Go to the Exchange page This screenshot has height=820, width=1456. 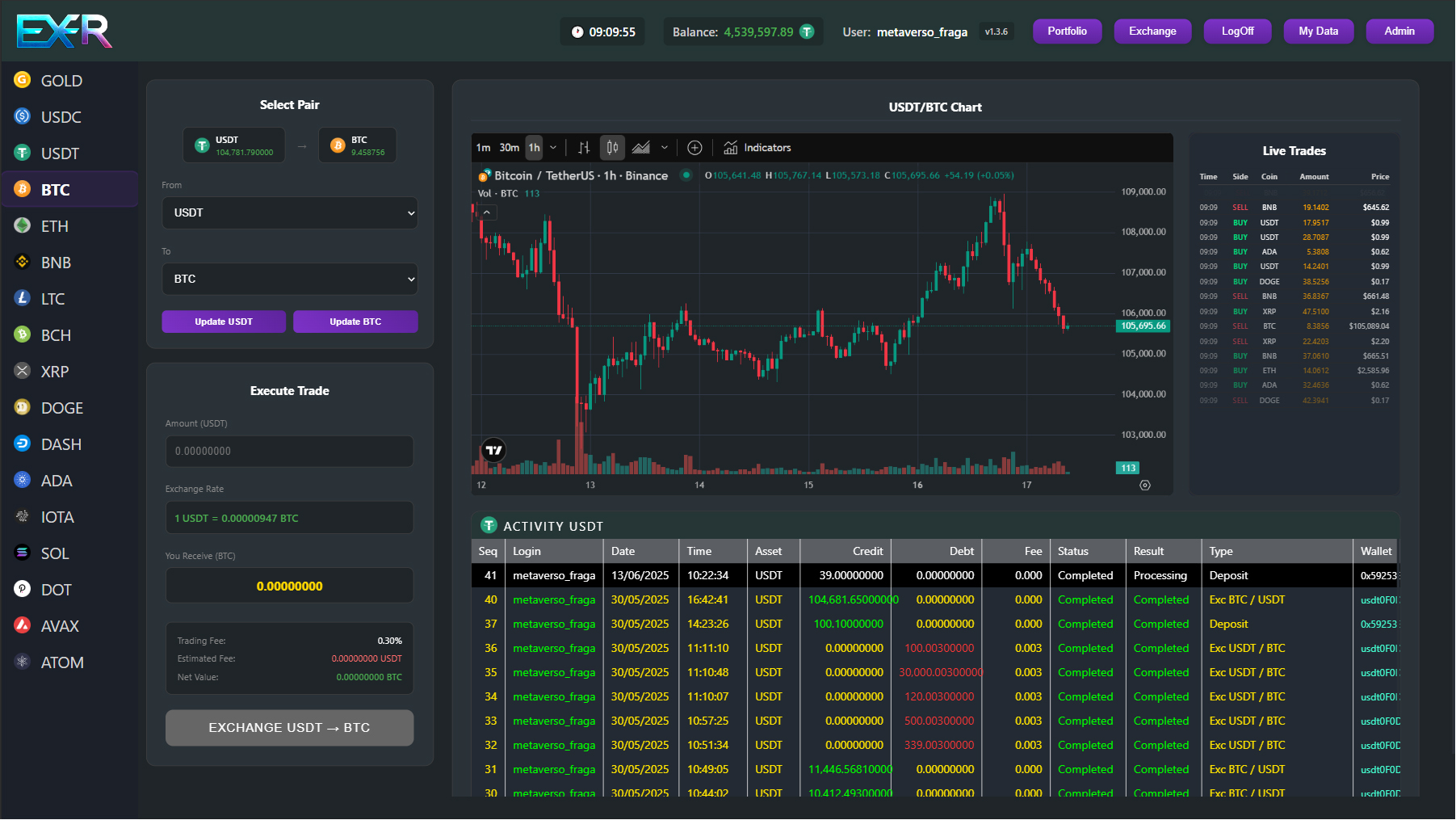[1152, 32]
